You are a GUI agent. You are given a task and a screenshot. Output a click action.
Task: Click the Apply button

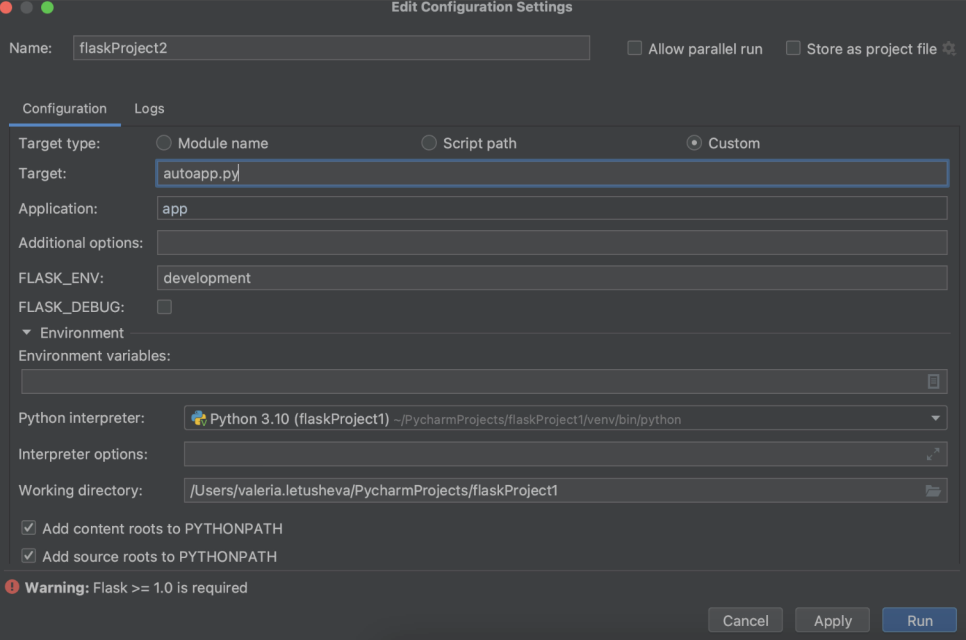tap(832, 621)
